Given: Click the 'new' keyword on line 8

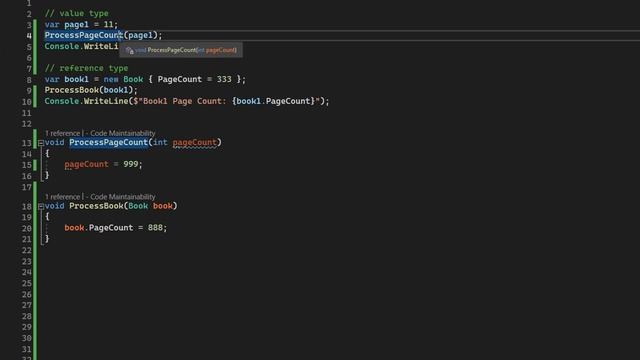Looking at the screenshot, I should (x=111, y=79).
